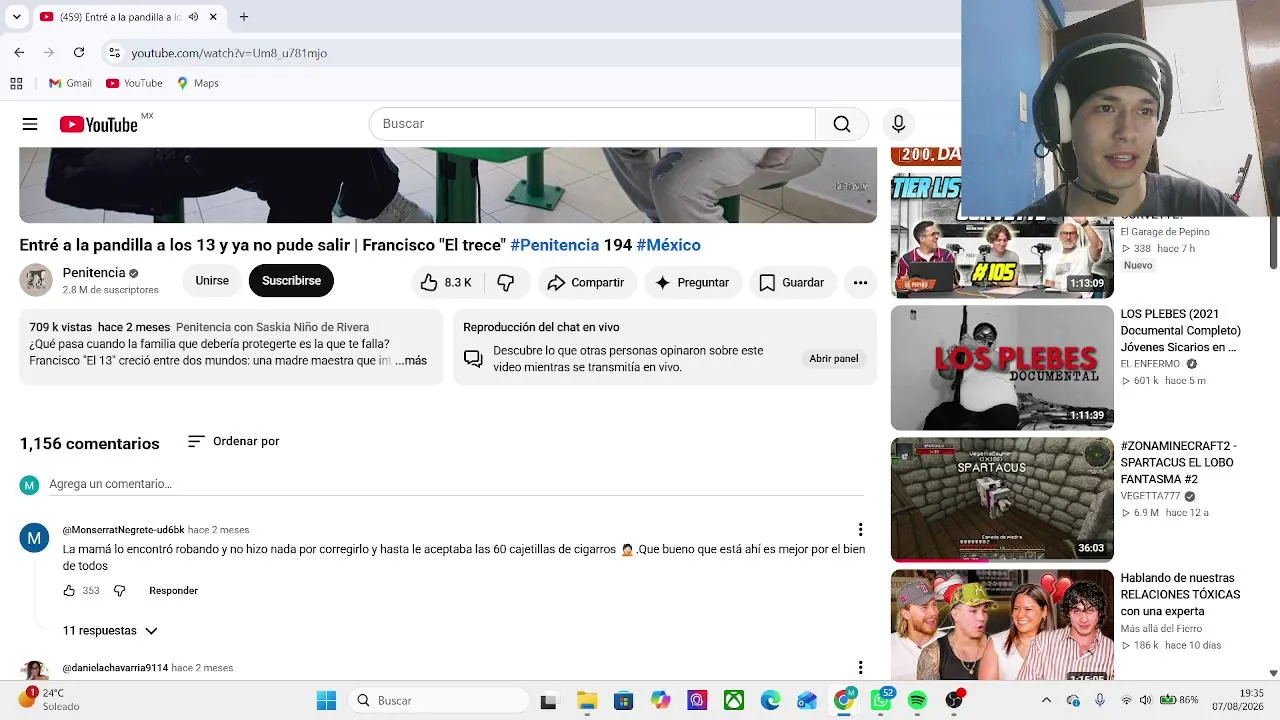Open the Spartacus Minecraft video thumbnail
The image size is (1280, 720).
[1002, 500]
